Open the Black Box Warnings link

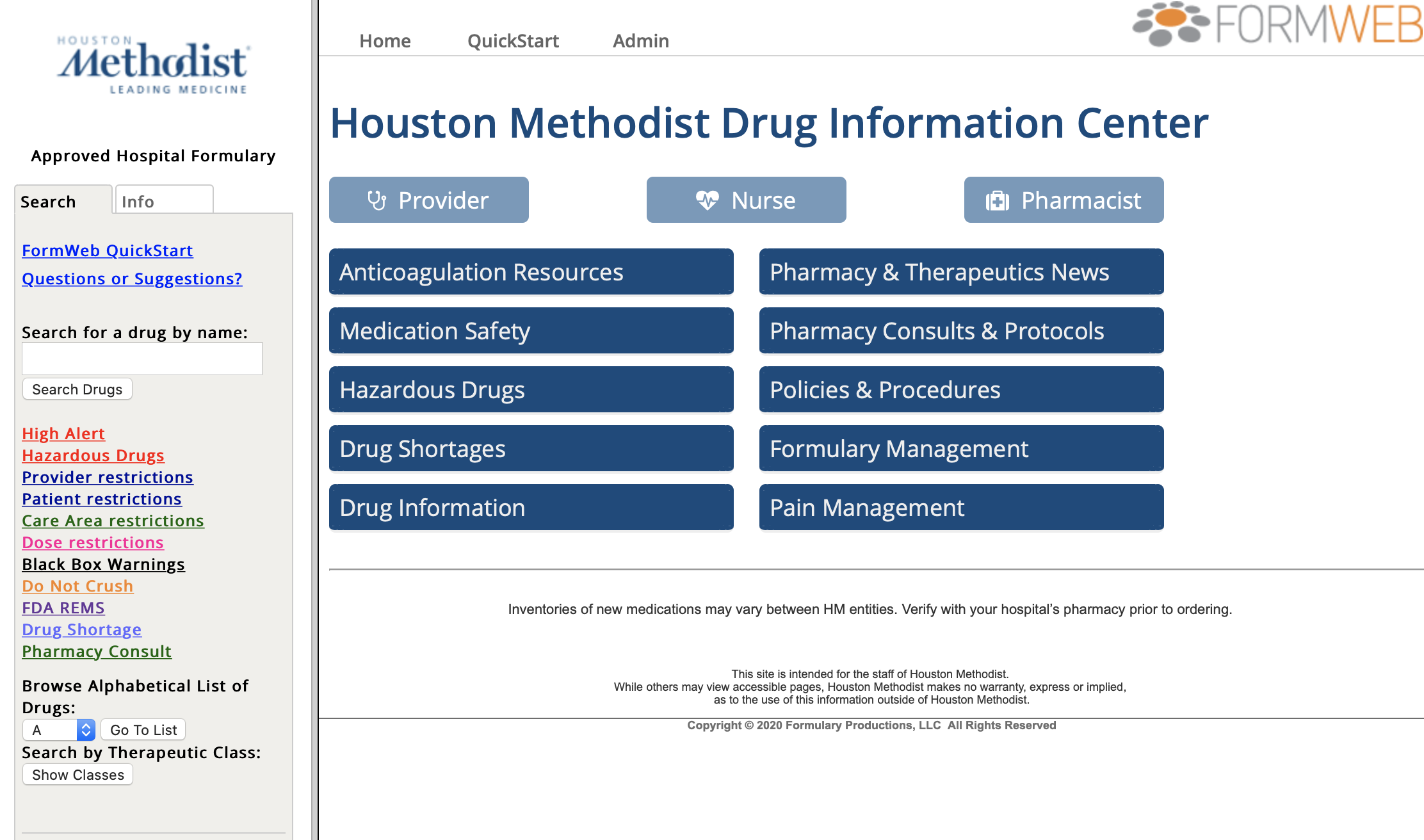pos(103,564)
